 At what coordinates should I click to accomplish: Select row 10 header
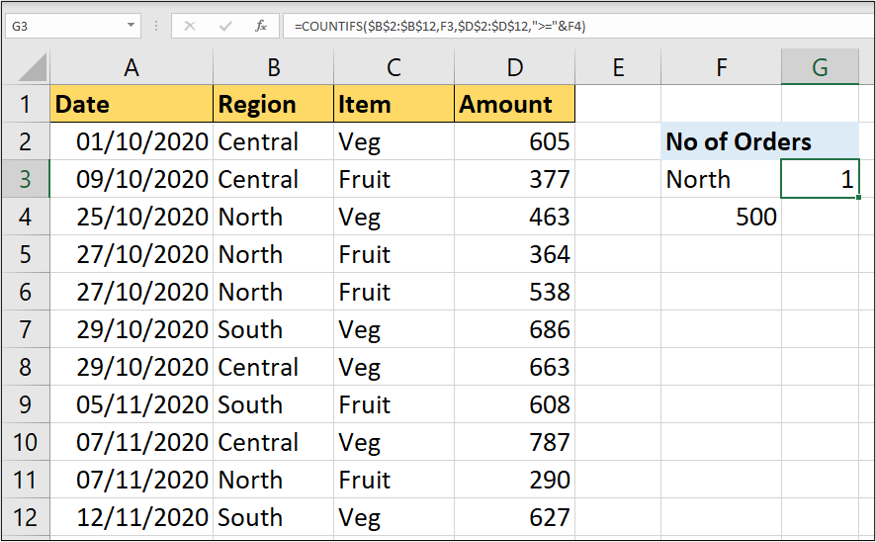point(25,442)
